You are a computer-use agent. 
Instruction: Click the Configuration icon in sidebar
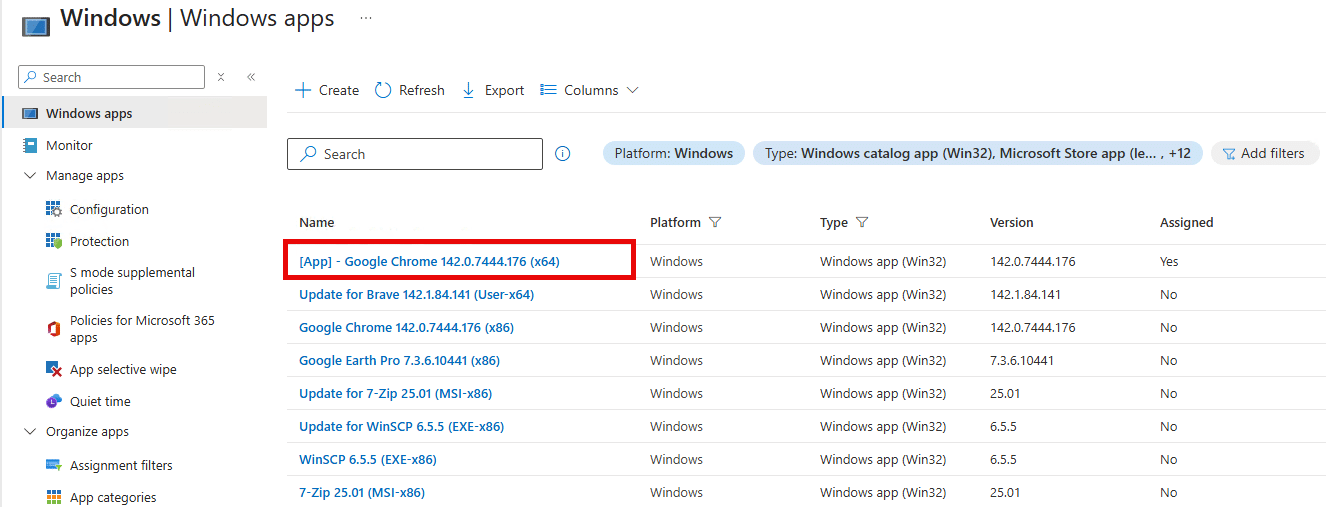point(54,209)
